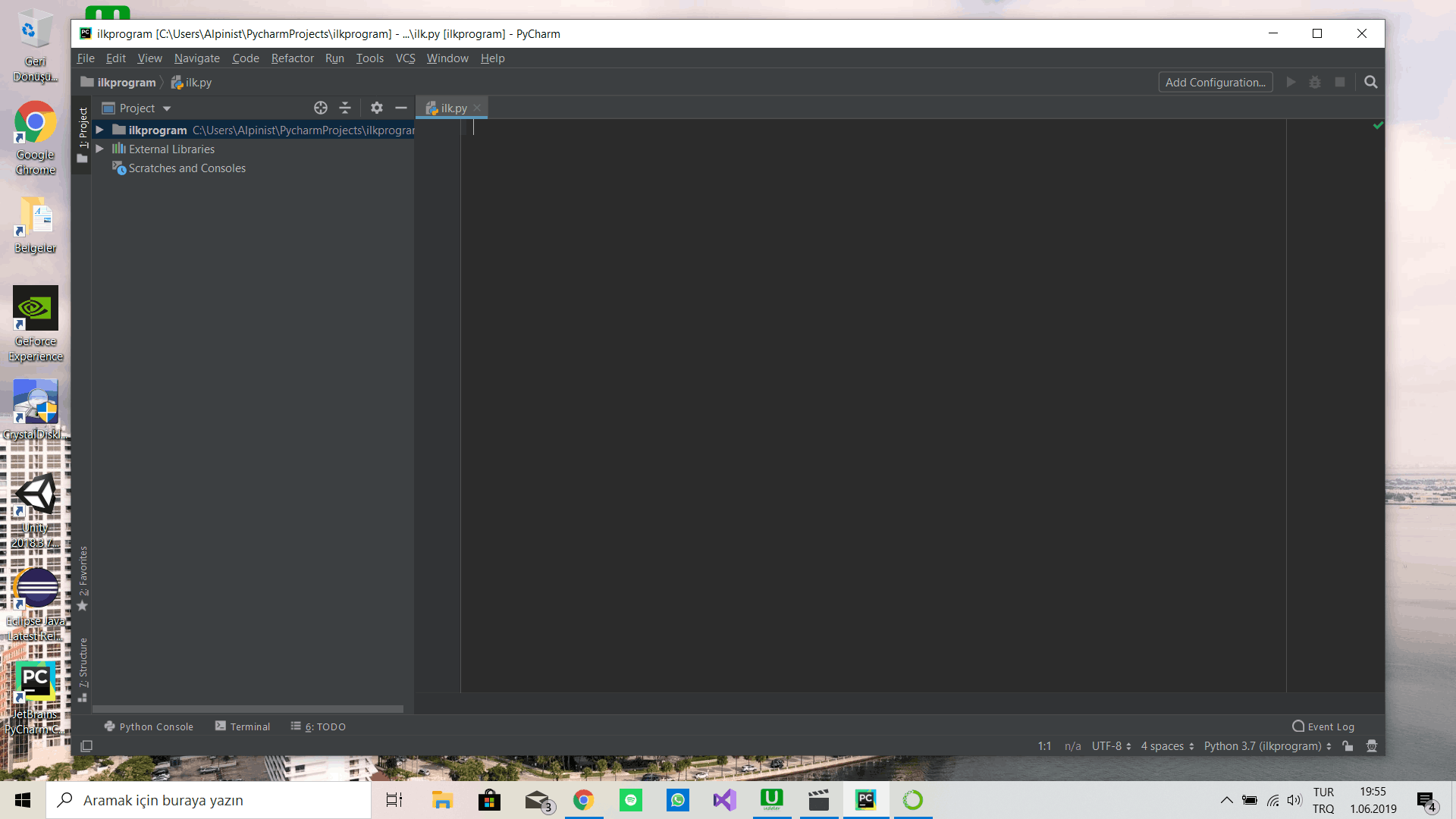Viewport: 1456px width, 819px height.
Task: Click the Project panel horizontal scrollbar
Action: point(247,709)
